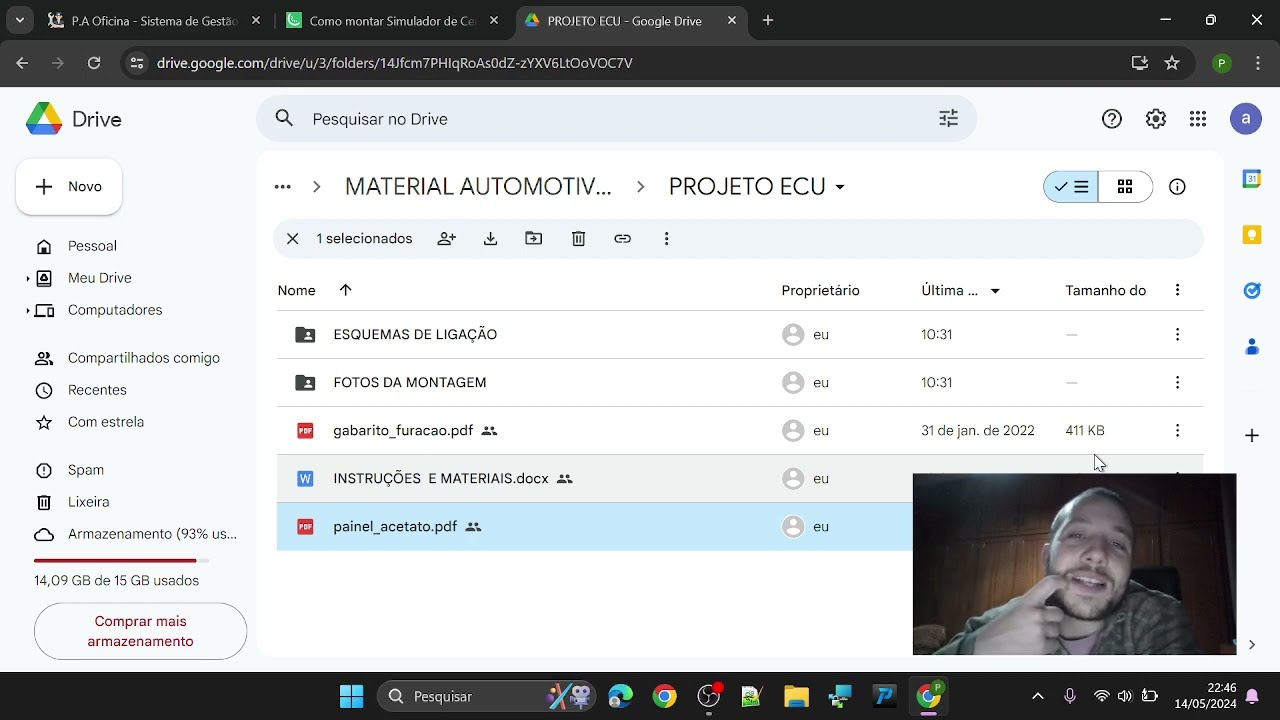
Task: Copy link for the selected file
Action: click(622, 239)
